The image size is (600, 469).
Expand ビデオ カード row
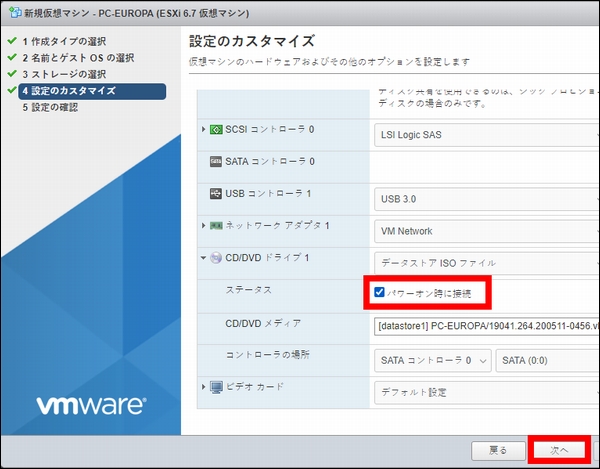[204, 387]
